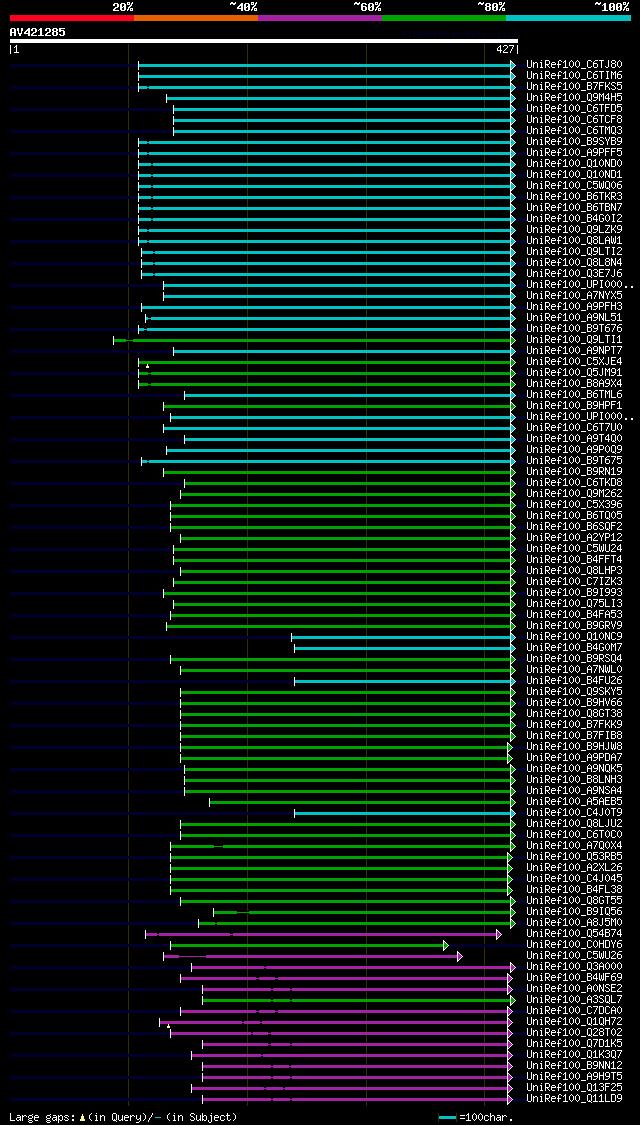
Task: Click the Large gaps legend text
Action: (123, 1117)
